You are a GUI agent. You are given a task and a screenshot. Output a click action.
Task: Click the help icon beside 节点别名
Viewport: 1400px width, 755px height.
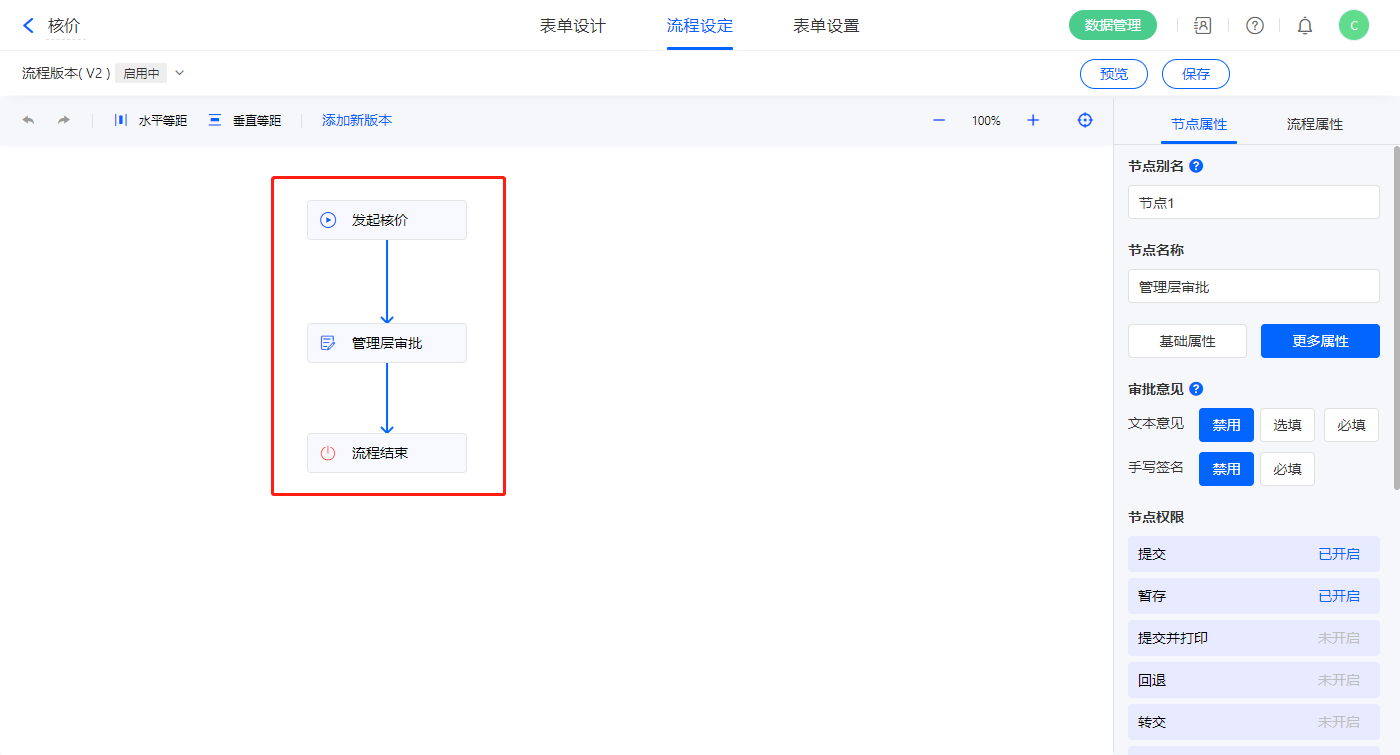click(x=1196, y=166)
